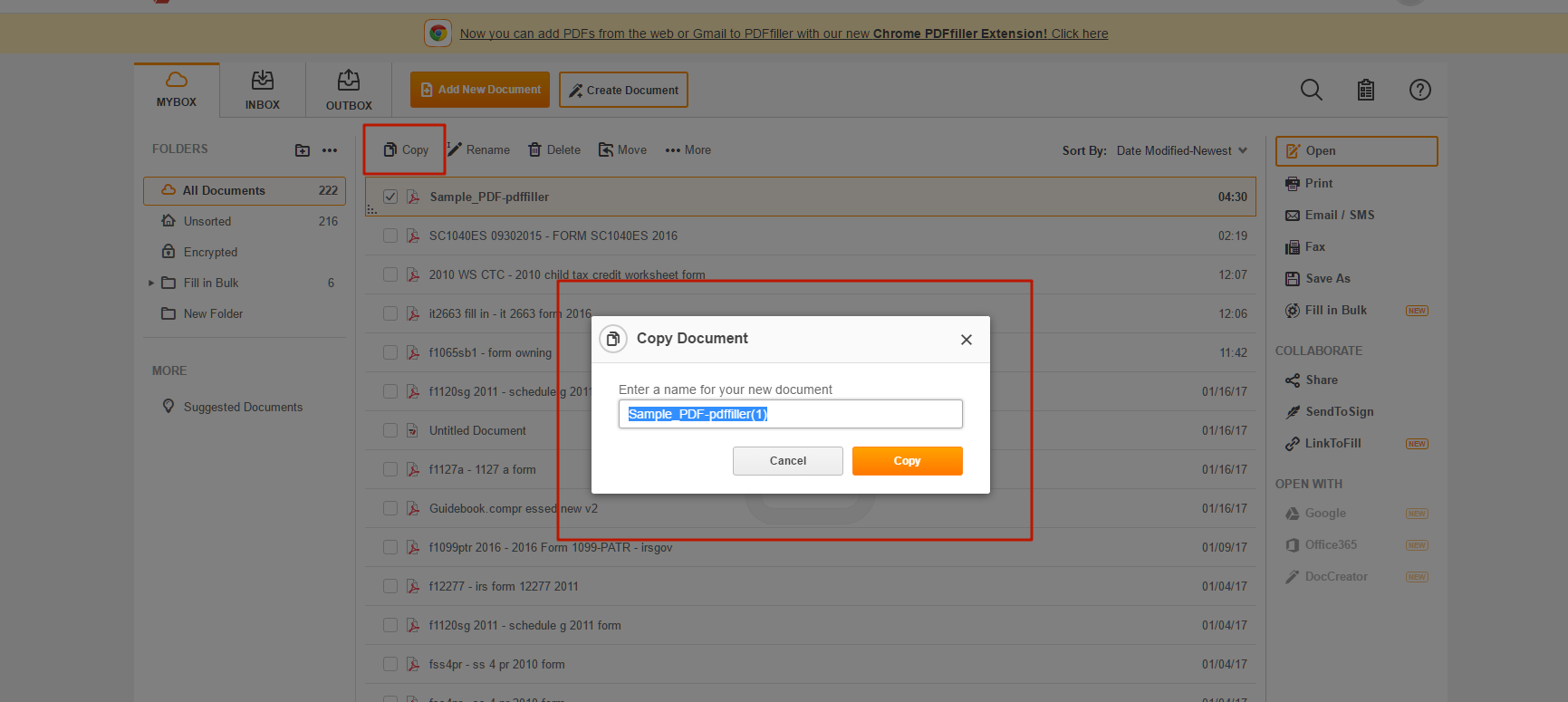Click the drag handle on Sample_PDF-pdffiller row
Viewport: 1568px width, 702px height.
(371, 209)
